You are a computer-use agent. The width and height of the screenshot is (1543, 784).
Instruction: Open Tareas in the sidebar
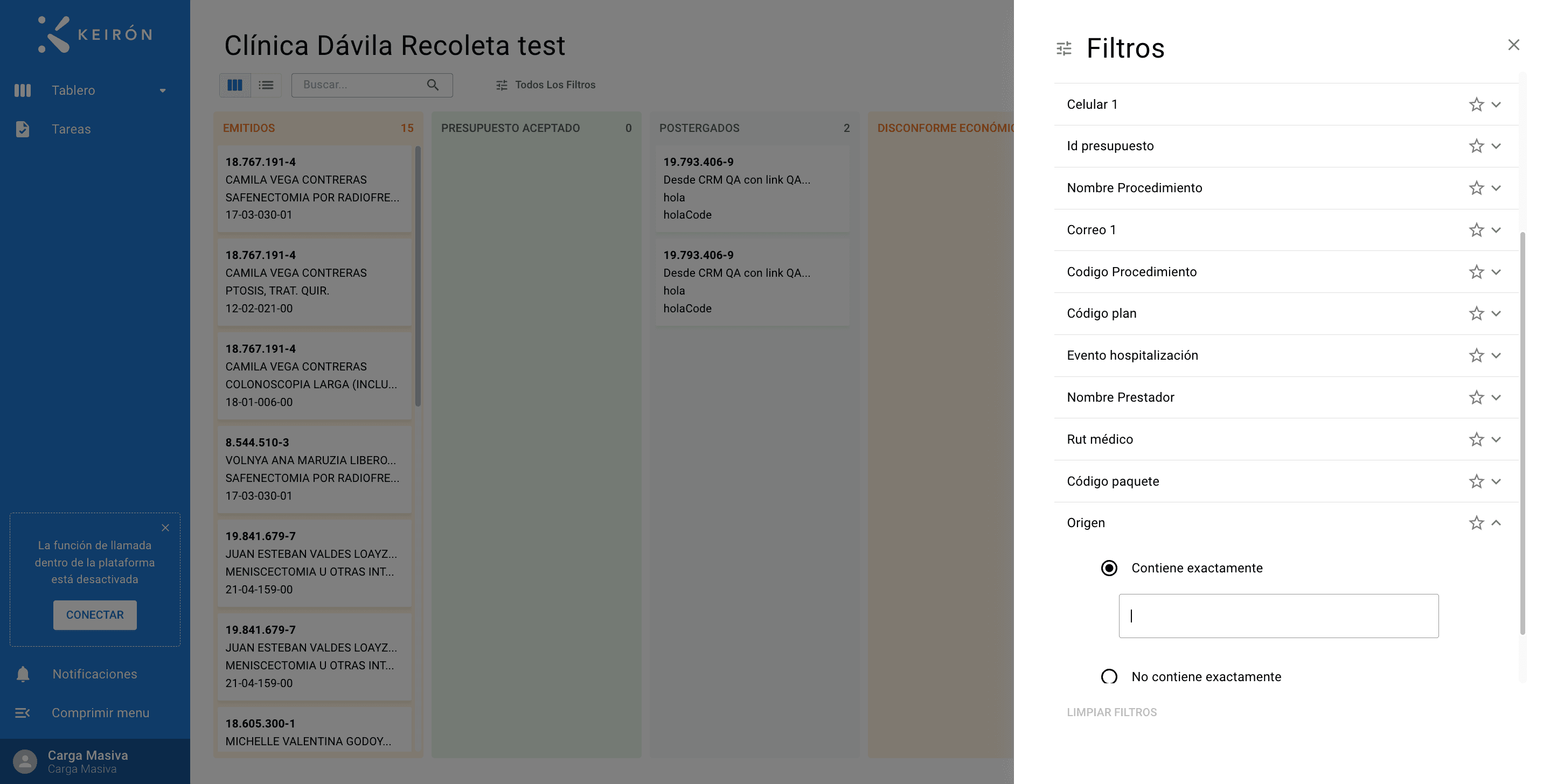pos(71,129)
